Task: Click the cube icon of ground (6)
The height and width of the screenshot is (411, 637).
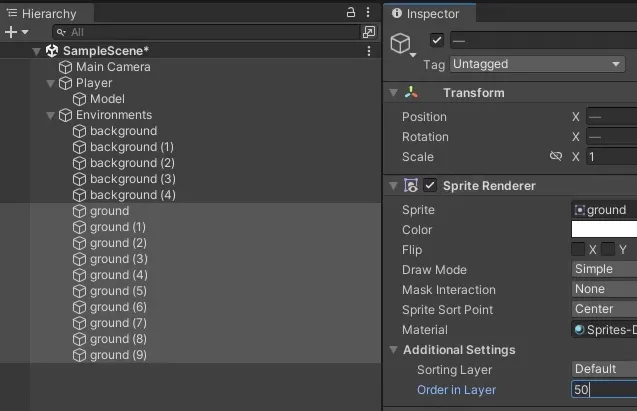Action: pos(79,307)
